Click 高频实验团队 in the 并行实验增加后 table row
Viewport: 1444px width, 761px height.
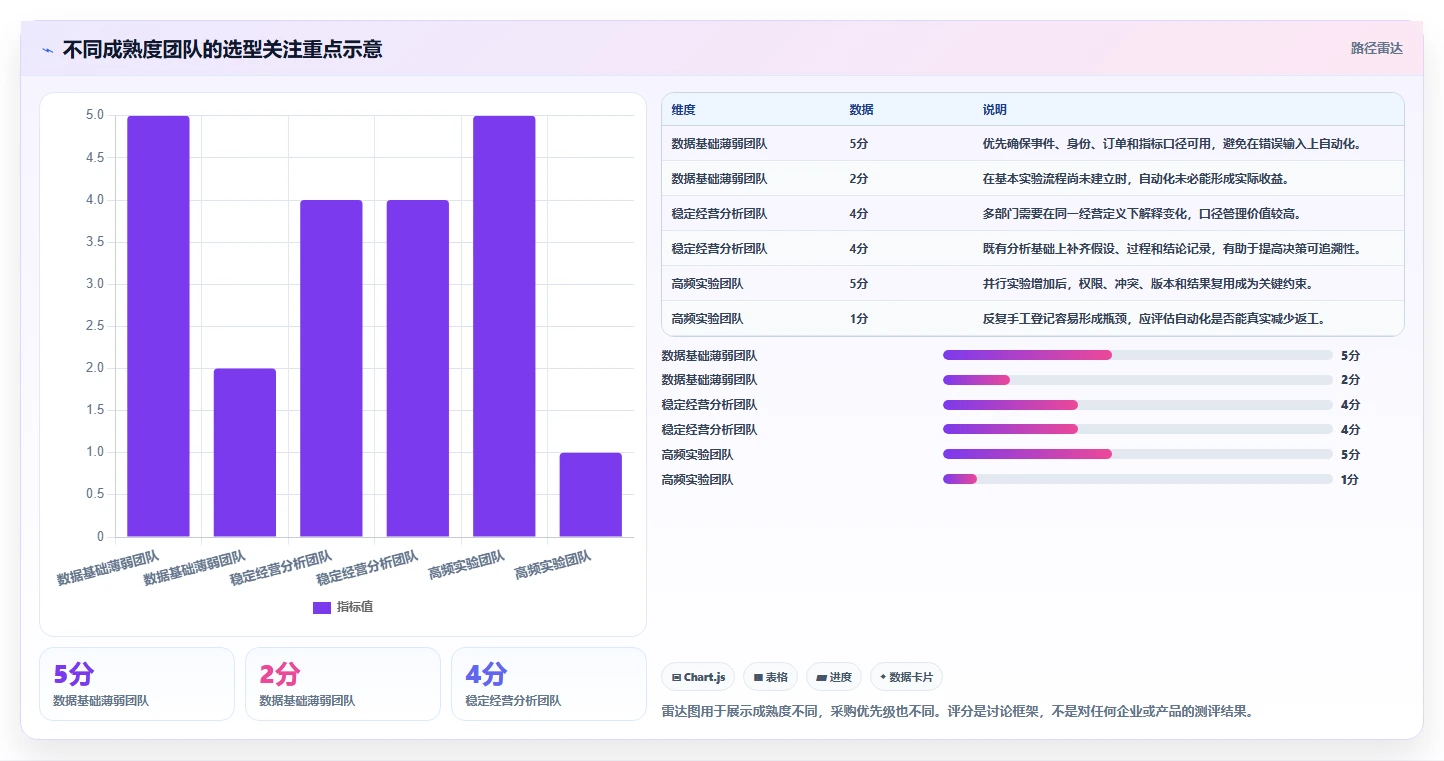point(708,284)
